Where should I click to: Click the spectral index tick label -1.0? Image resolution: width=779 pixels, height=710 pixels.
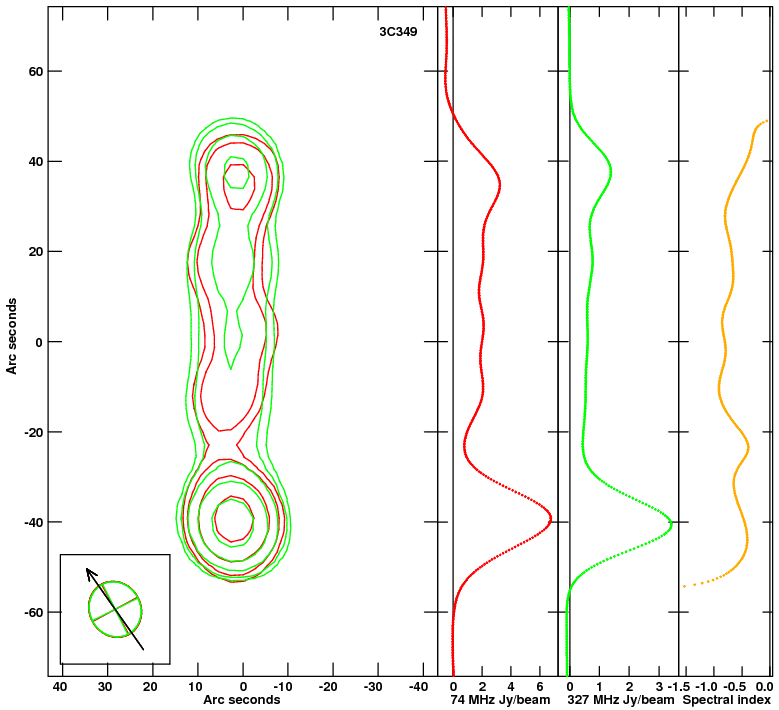(706, 687)
